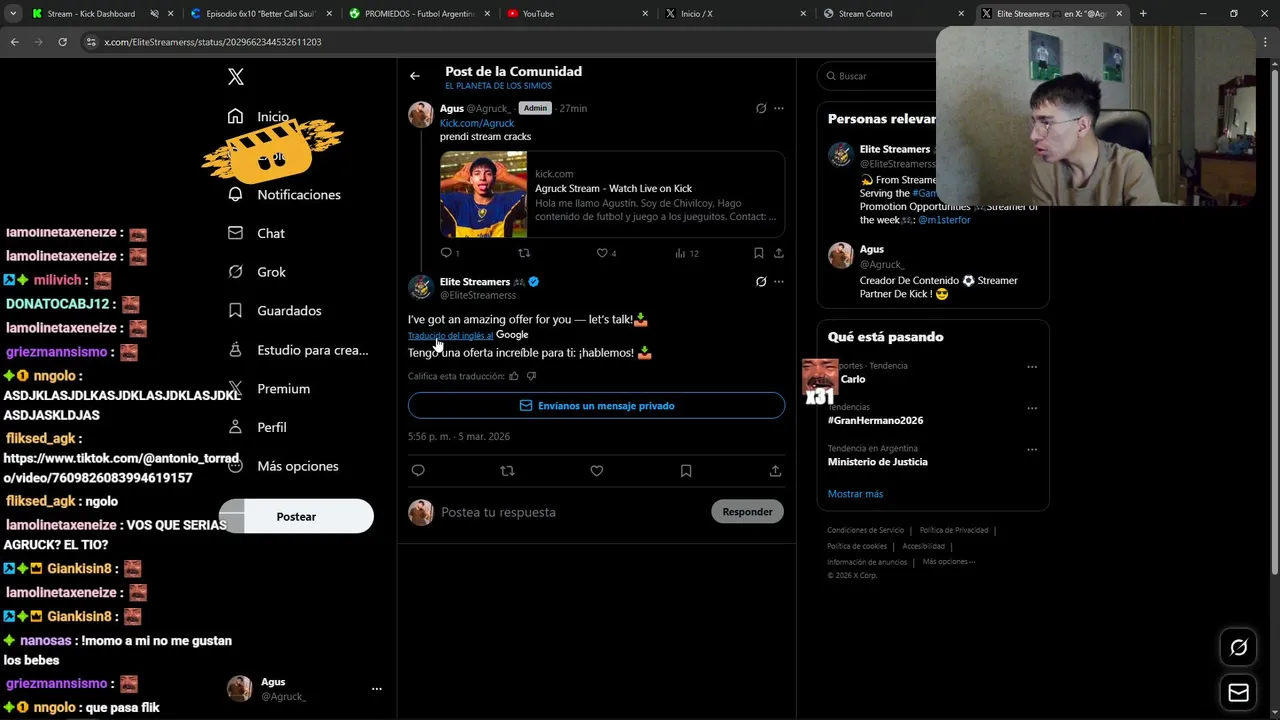Open account menu dots next to Agus
This screenshot has height=720, width=1280.
pos(377,689)
